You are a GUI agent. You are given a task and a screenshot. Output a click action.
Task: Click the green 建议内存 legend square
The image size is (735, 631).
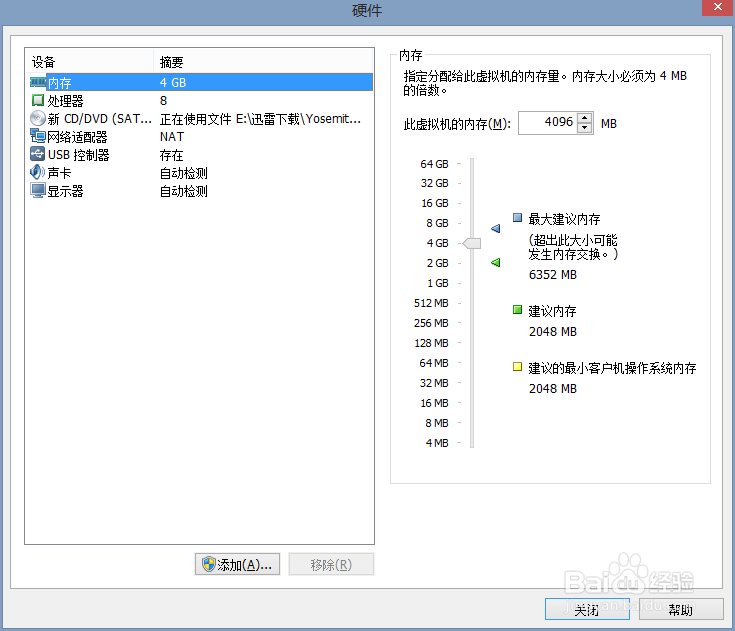pyautogui.click(x=517, y=309)
